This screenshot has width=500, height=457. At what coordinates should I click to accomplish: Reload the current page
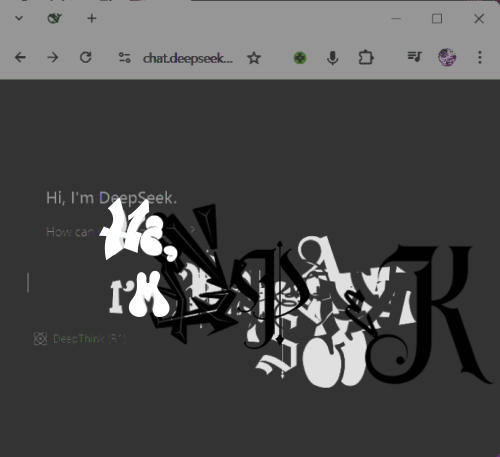[86, 58]
